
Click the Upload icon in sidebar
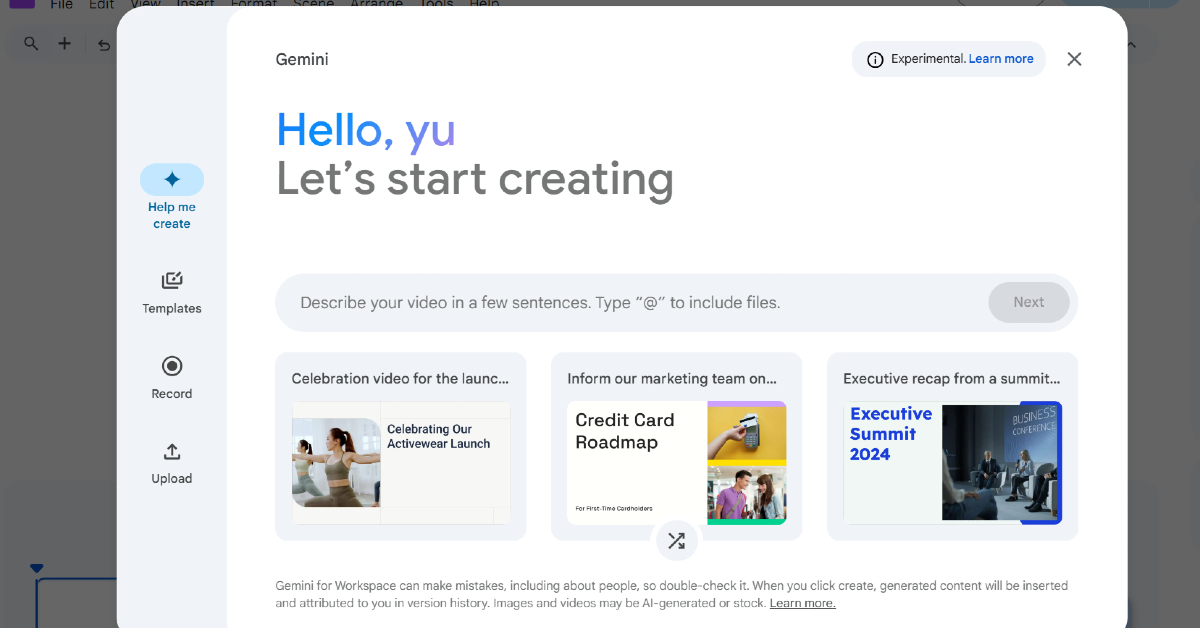pyautogui.click(x=172, y=451)
